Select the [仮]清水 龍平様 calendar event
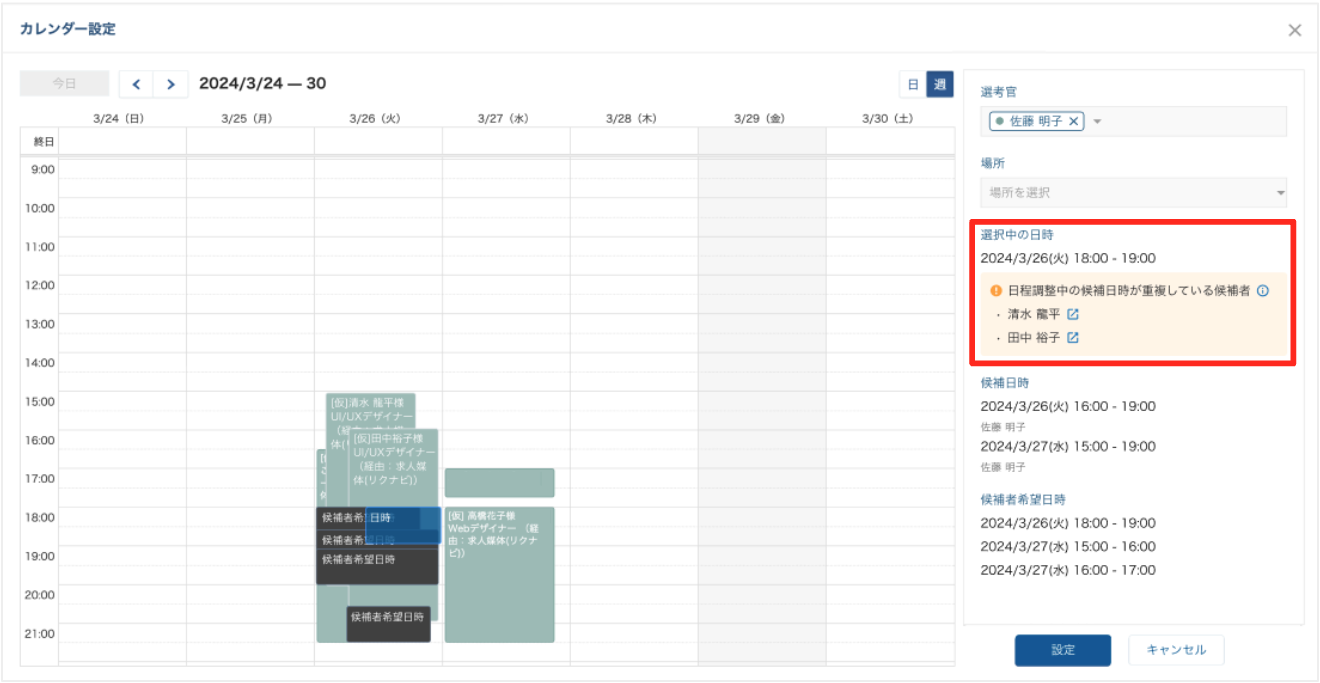This screenshot has height=683, width=1320. (x=370, y=410)
